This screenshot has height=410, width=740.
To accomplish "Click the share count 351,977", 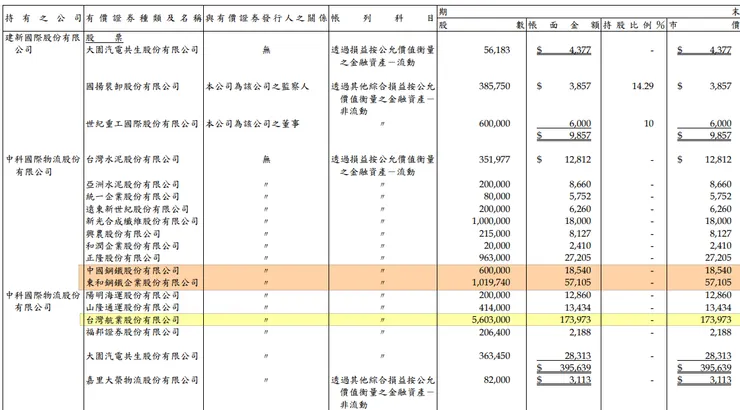I will coord(494,159).
